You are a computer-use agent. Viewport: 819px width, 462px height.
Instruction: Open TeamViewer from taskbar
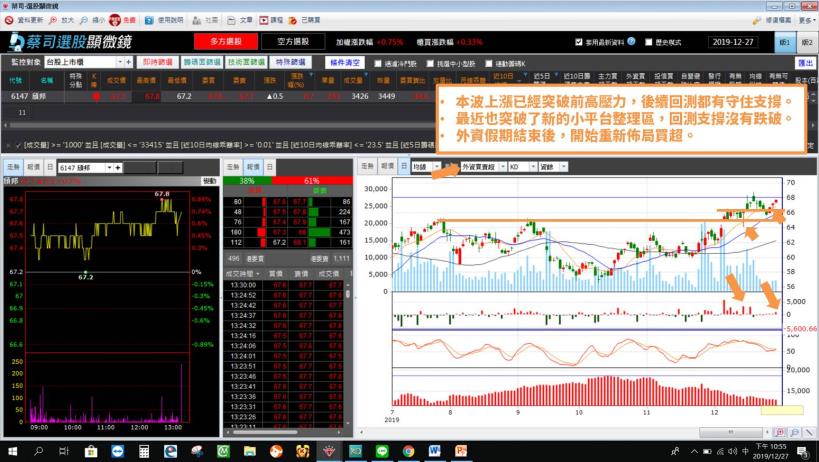[118, 451]
